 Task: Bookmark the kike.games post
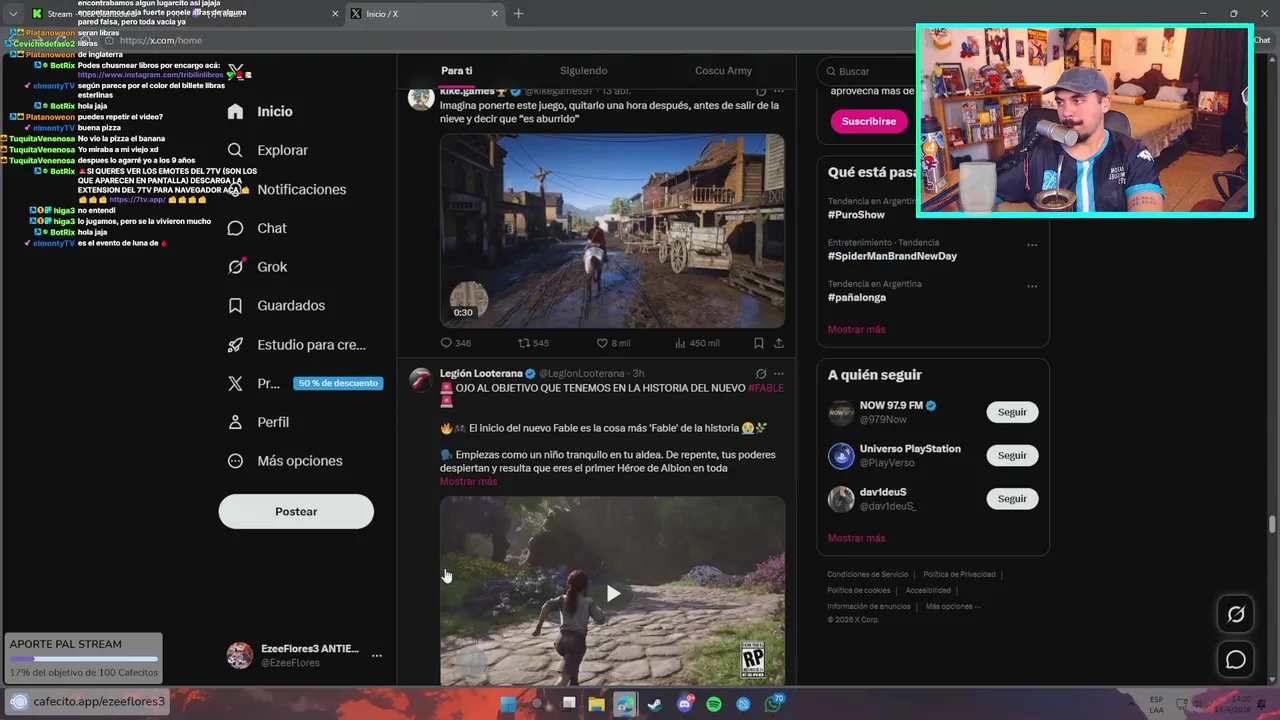coord(759,343)
